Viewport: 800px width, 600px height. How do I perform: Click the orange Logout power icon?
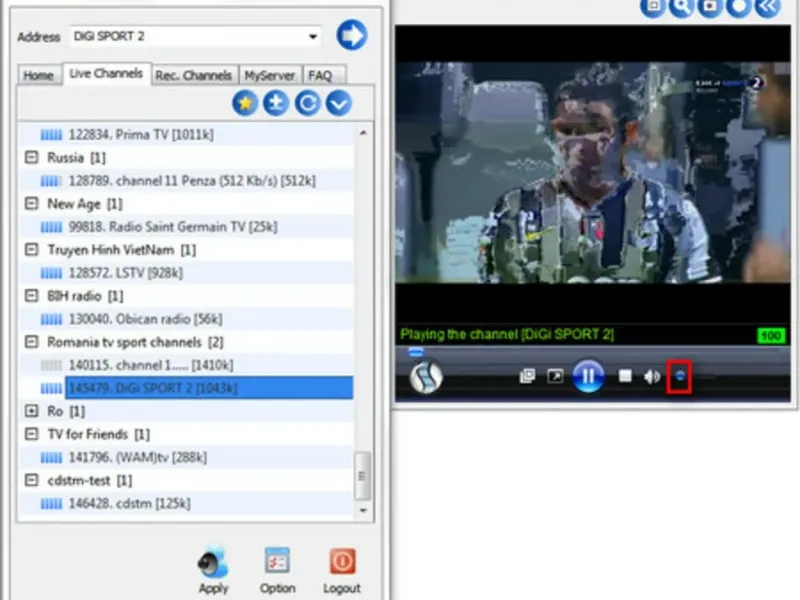(x=342, y=561)
